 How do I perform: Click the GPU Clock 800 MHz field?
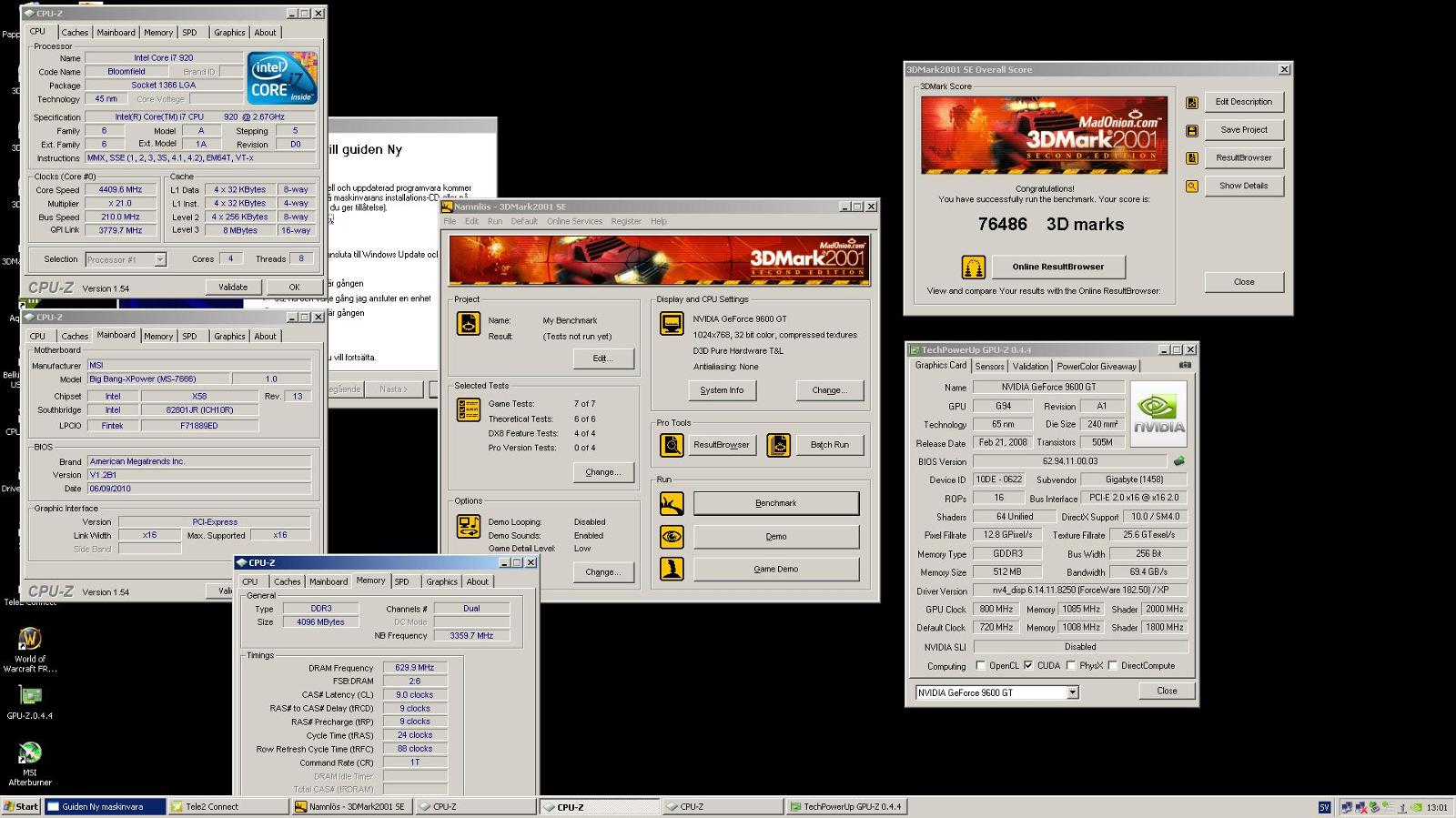pyautogui.click(x=996, y=610)
